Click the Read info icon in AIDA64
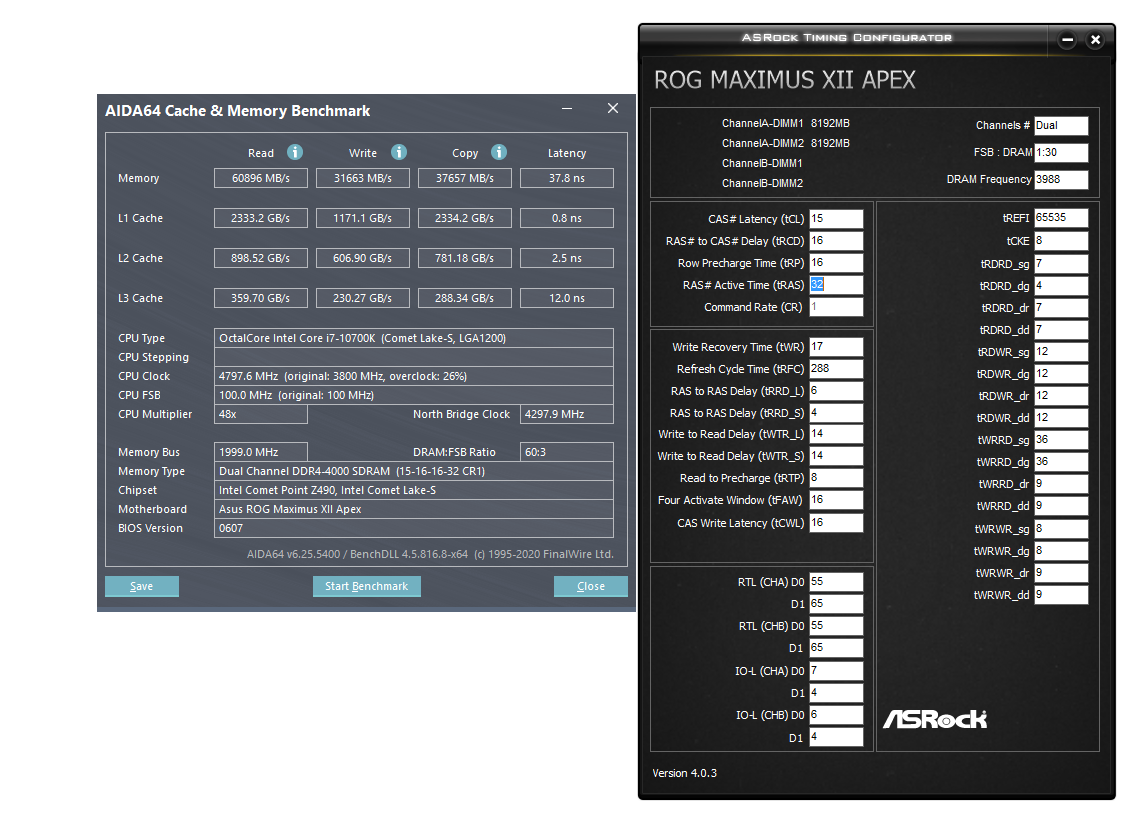 [294, 152]
